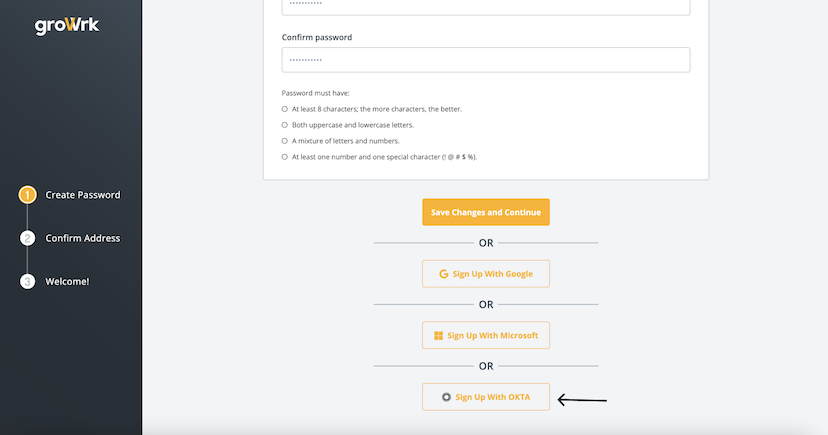Click the arrow pointing to OKTA

582,400
